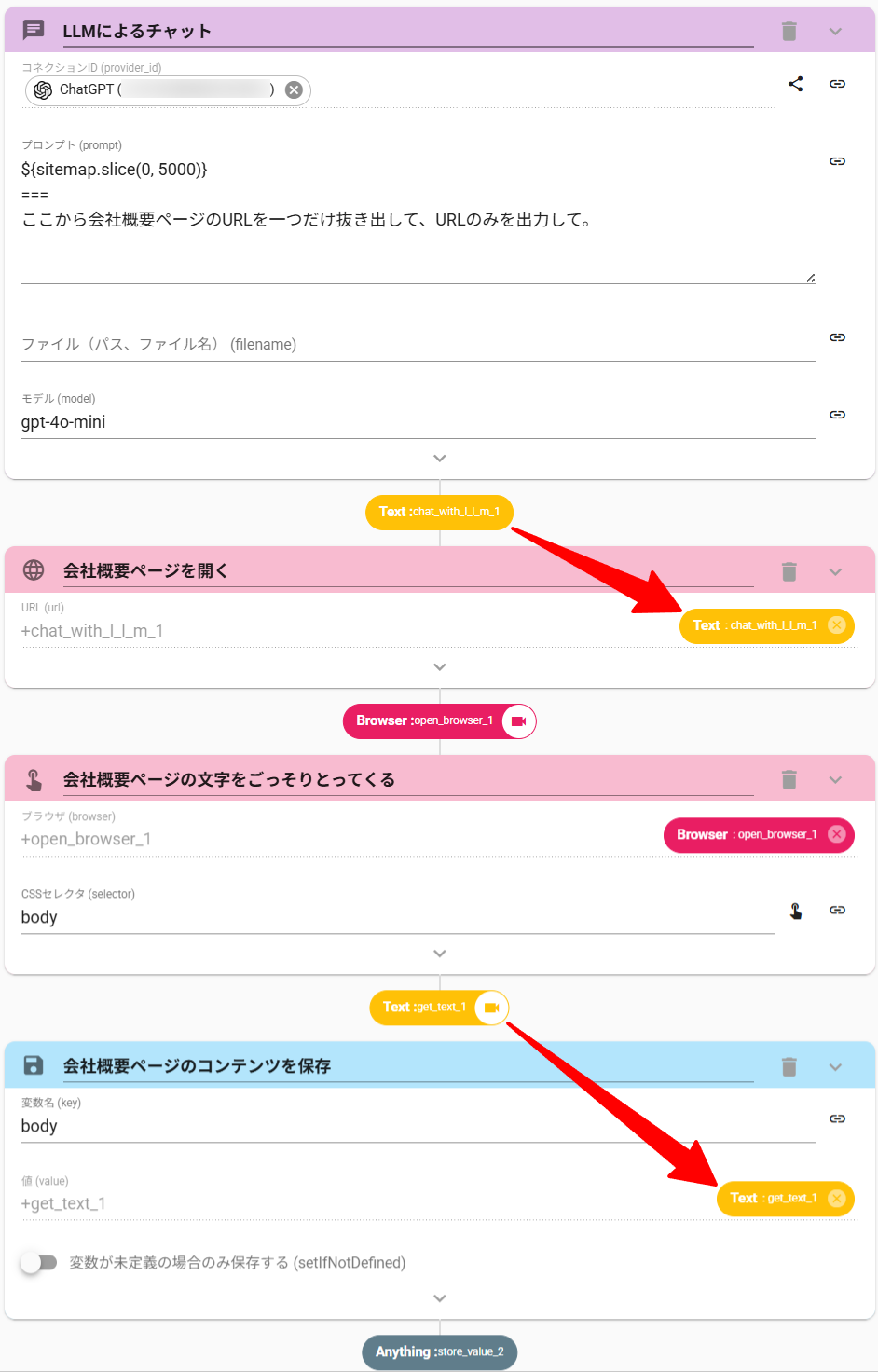878x1372 pixels.
Task: Click the Text chat_with_l_l_m_1 output chip
Action: click(x=439, y=512)
